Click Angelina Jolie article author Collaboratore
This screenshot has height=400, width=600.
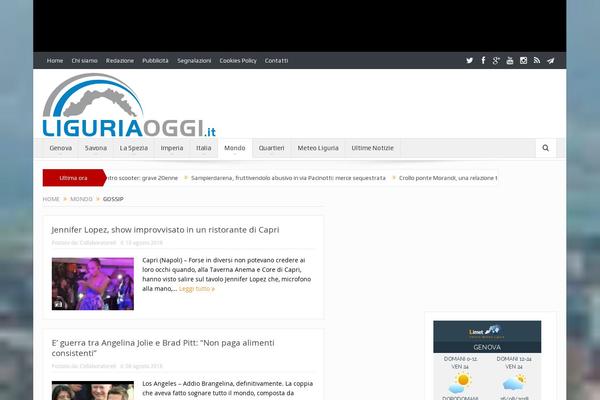click(x=98, y=366)
